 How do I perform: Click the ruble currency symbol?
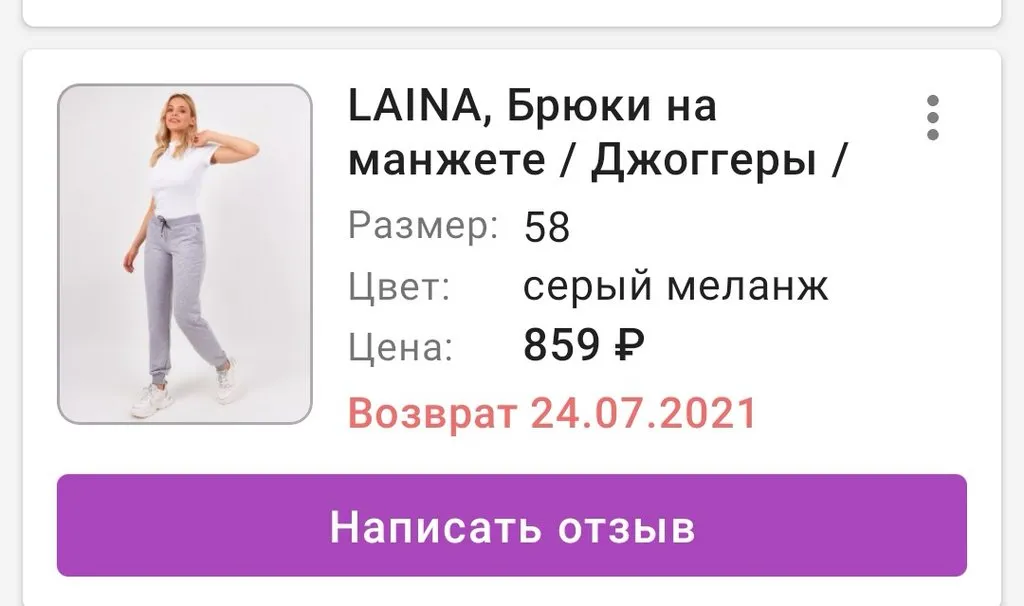[x=630, y=345]
